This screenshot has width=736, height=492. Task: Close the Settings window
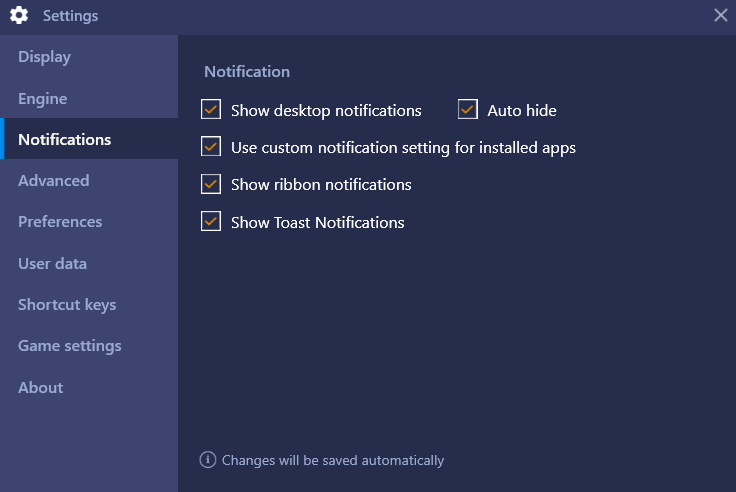[x=721, y=15]
